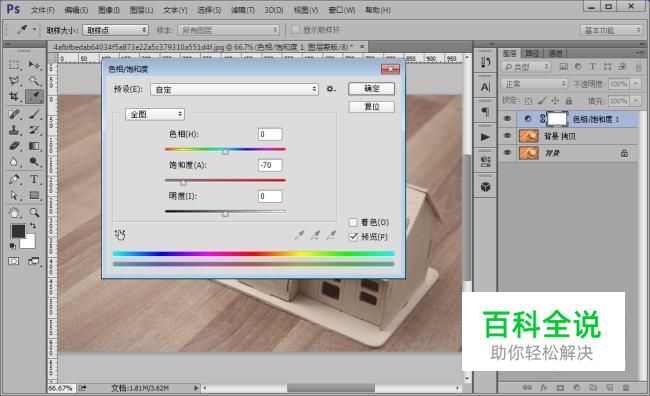Screen dimensions: 650x396
Task: Open the 样本 sample layers dropdown
Action: [228, 30]
